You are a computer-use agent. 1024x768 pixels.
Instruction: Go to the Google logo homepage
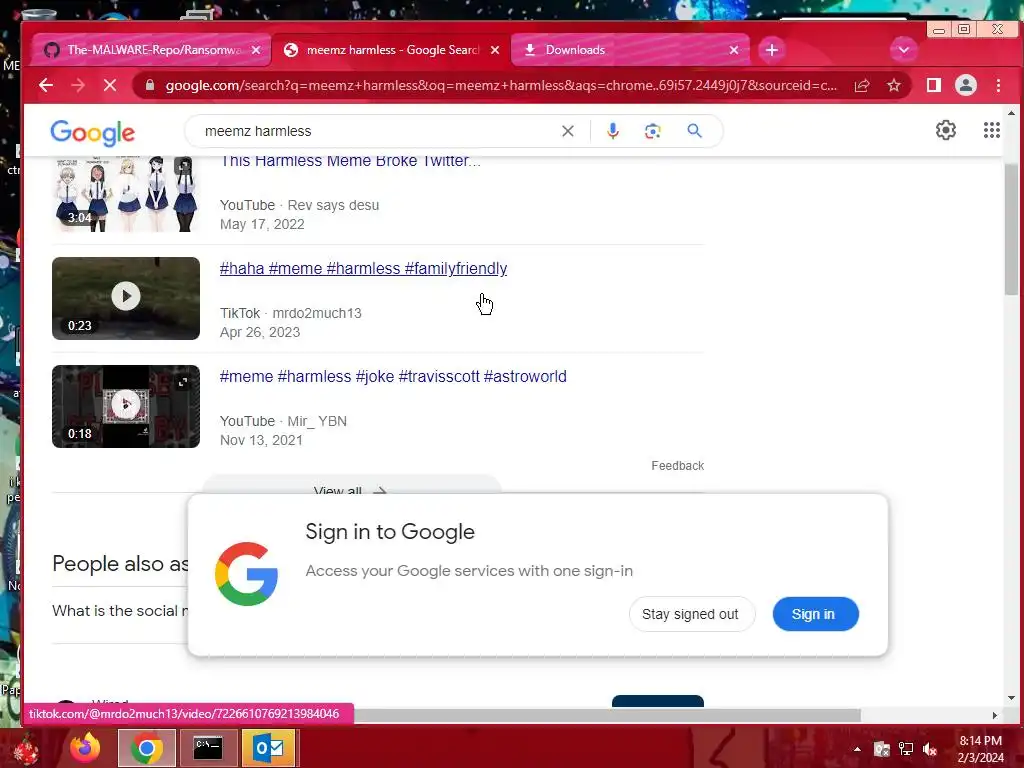pos(93,133)
